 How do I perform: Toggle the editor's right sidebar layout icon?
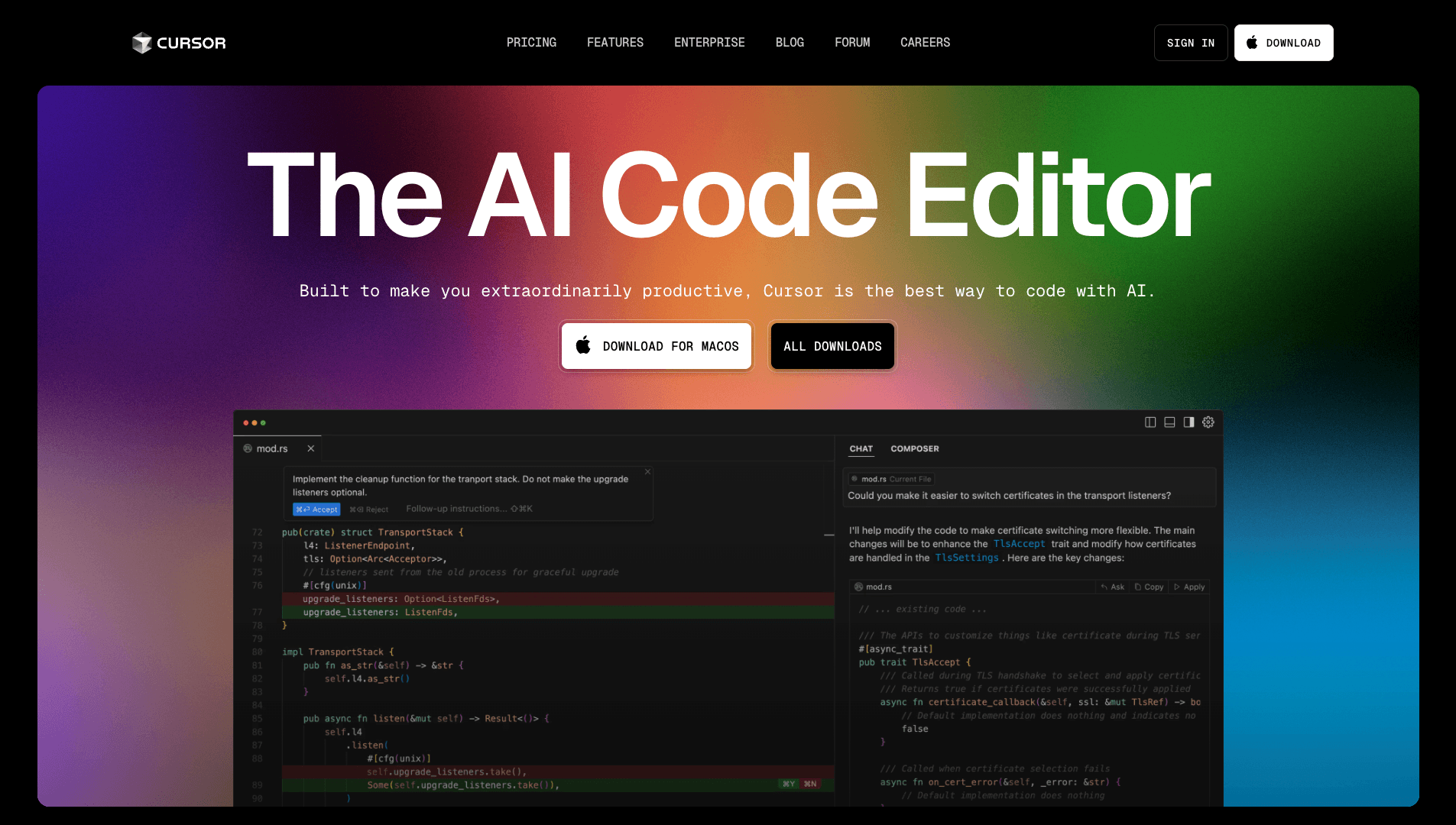coord(1188,422)
